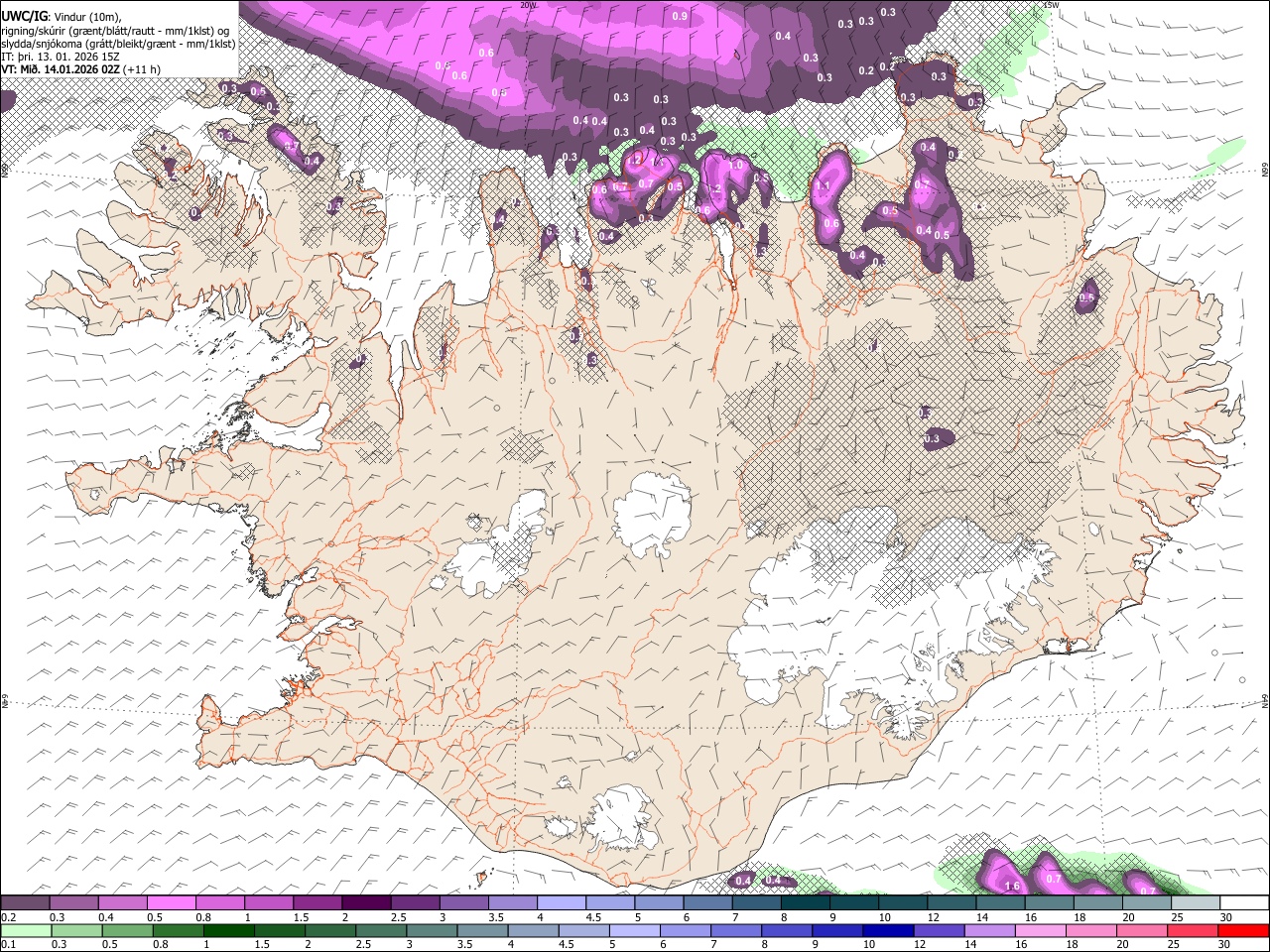Pick the dull purple 0.2 swatch in the snow scale
Viewport: 1270px width, 952px height.
25,903
